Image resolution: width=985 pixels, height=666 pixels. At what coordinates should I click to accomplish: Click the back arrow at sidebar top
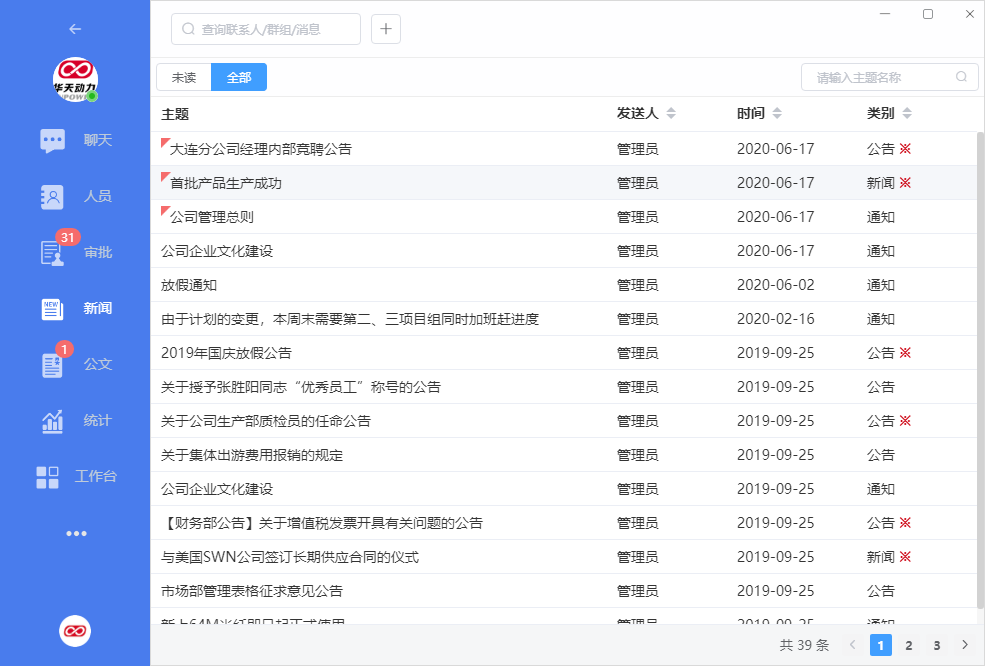75,29
